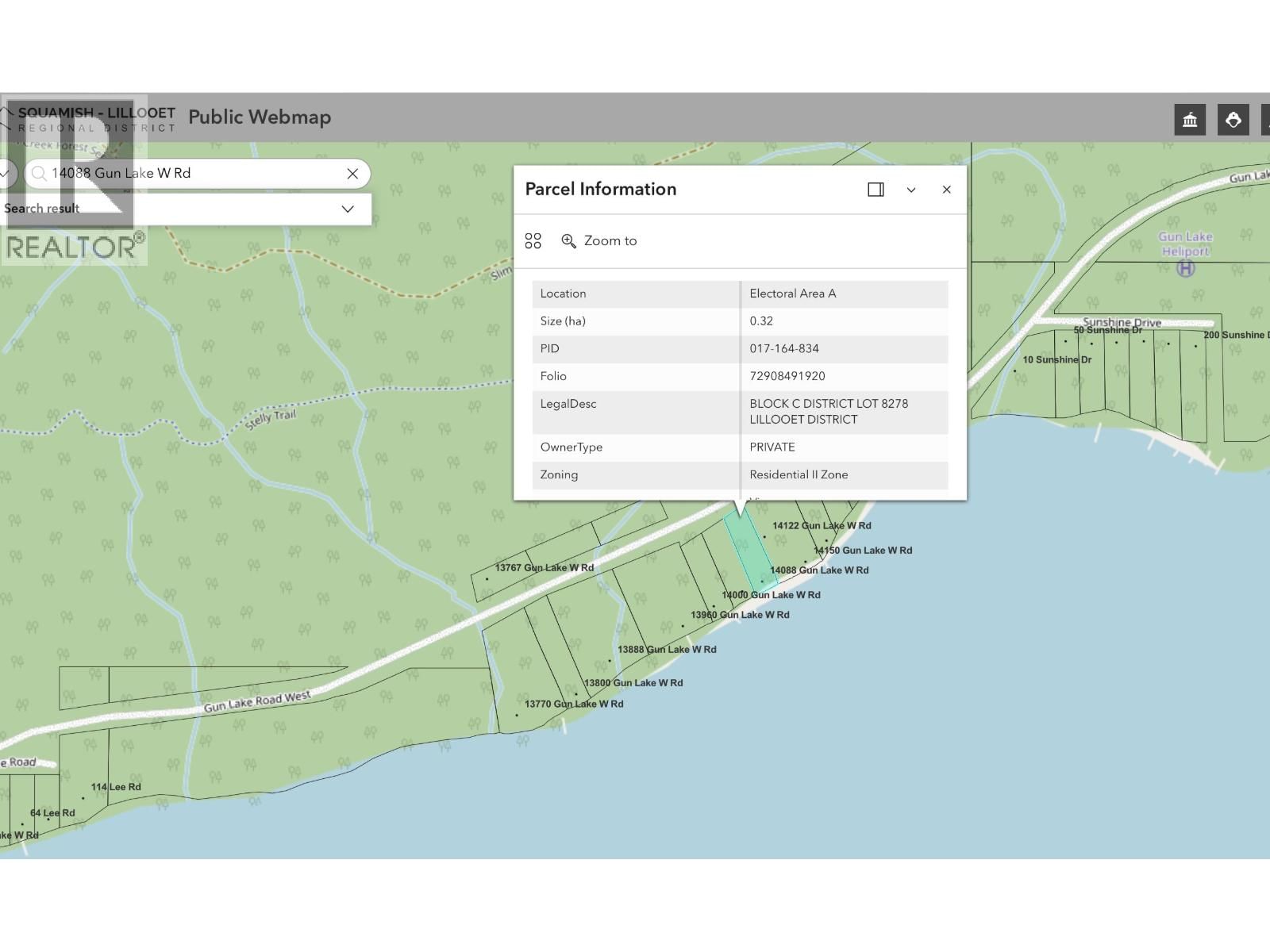
Task: Click the Gun Lake Heliport marker
Action: (x=1185, y=268)
